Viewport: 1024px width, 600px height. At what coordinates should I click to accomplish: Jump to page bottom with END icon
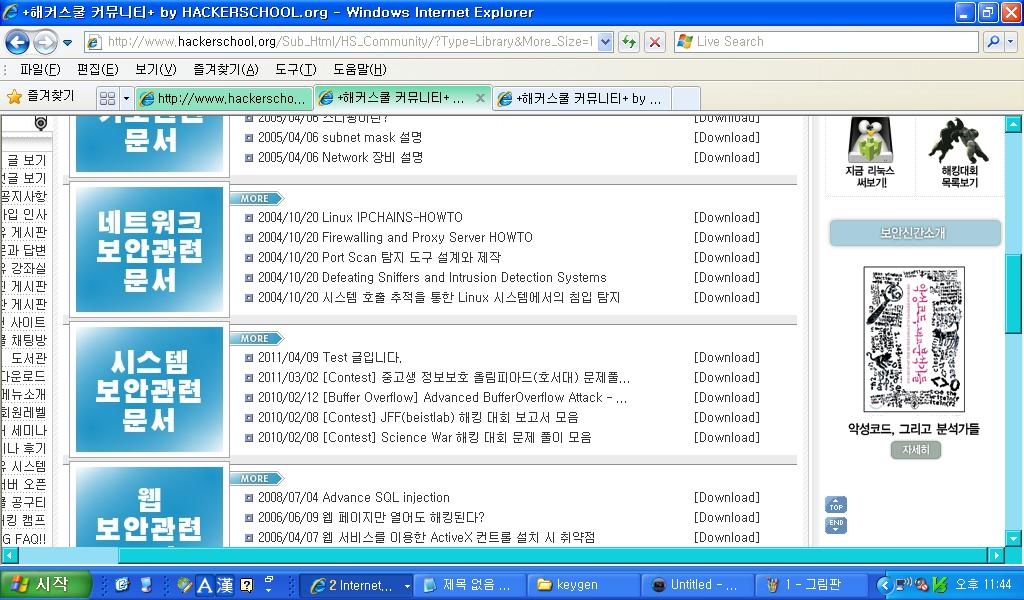point(836,525)
